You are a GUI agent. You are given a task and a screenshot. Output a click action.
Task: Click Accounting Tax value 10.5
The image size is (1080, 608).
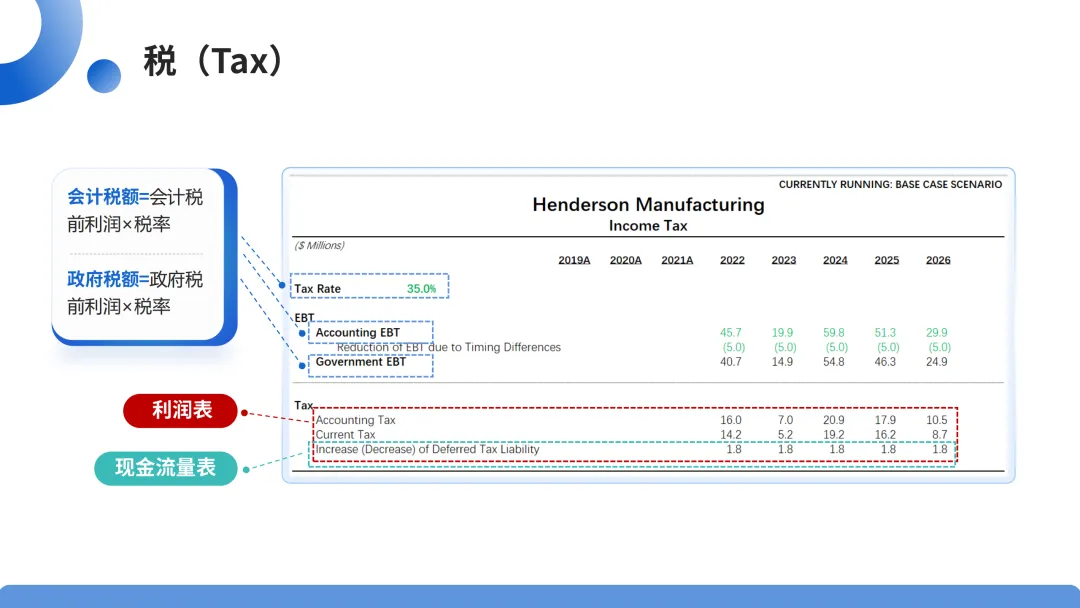click(937, 420)
